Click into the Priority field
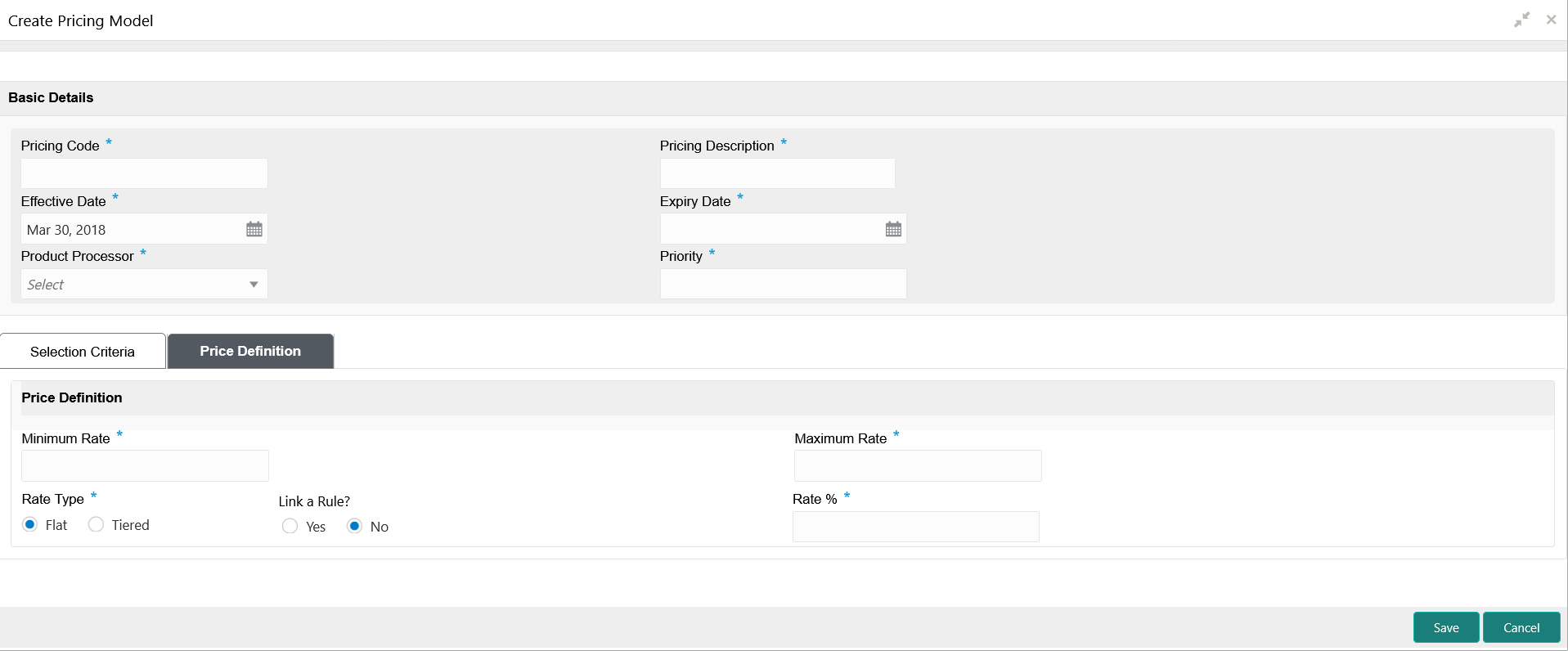The width and height of the screenshot is (1568, 651). 783,285
